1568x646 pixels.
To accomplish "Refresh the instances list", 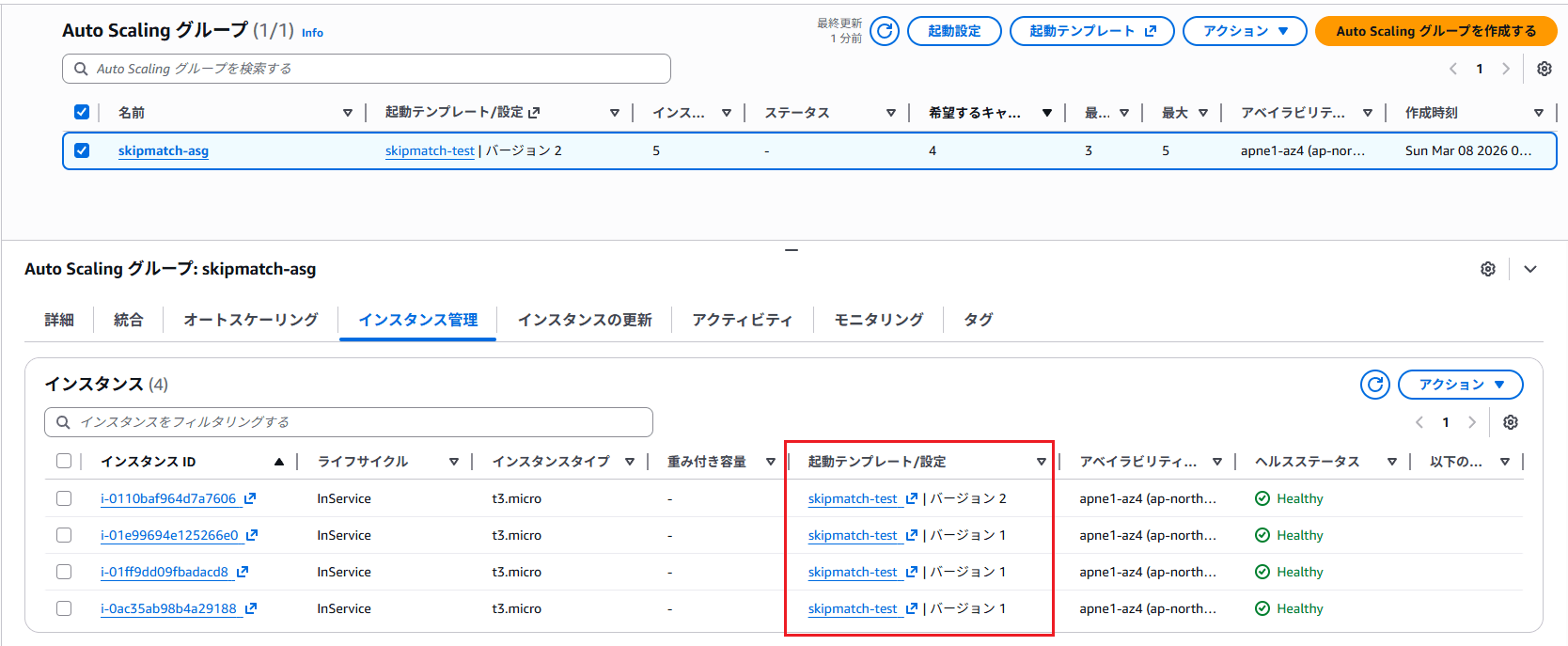I will click(x=1374, y=385).
